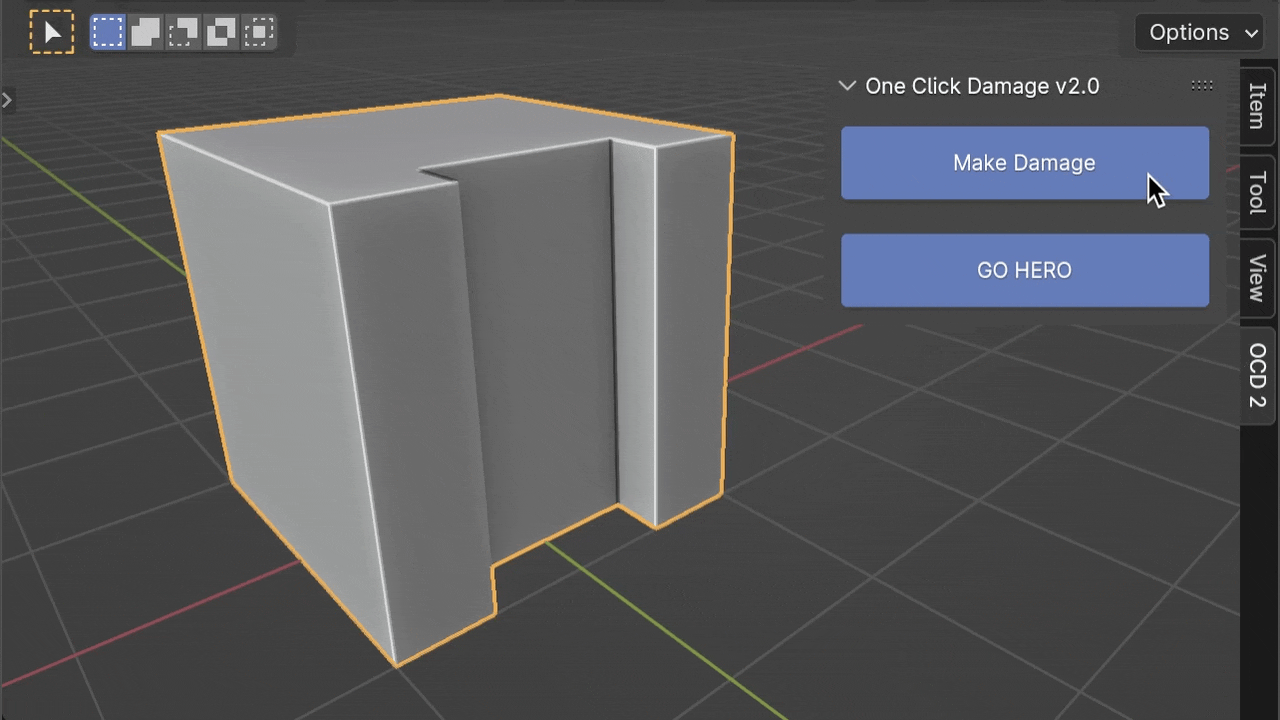The height and width of the screenshot is (720, 1280).
Task: Switch to the OCD 2 sidebar tab
Action: tap(1257, 375)
